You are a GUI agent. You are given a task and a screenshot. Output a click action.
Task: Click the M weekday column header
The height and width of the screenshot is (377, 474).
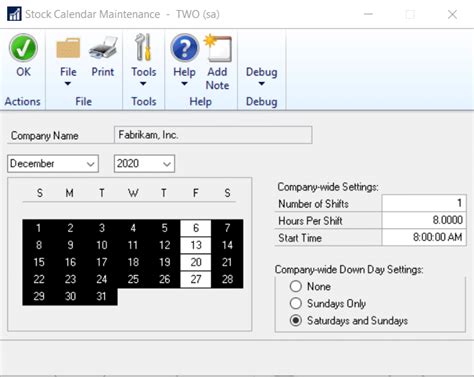pos(69,193)
